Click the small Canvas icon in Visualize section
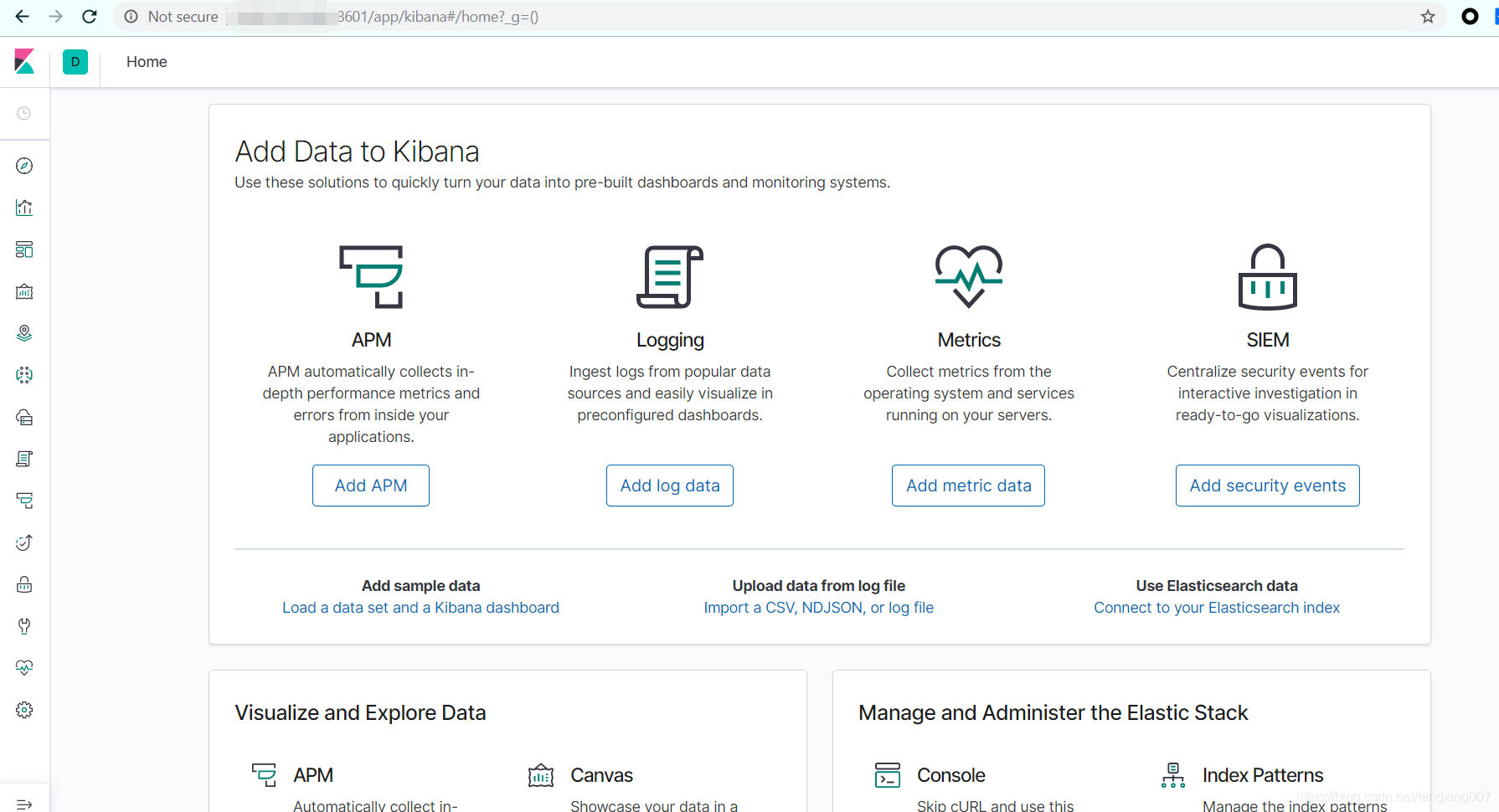The height and width of the screenshot is (812, 1499). tap(541, 775)
